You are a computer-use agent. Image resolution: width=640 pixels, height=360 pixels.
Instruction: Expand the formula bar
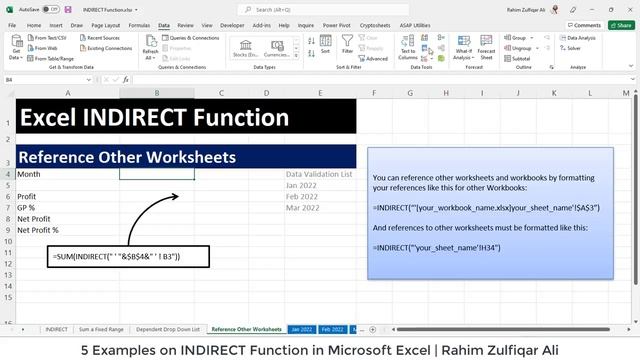tap(633, 80)
